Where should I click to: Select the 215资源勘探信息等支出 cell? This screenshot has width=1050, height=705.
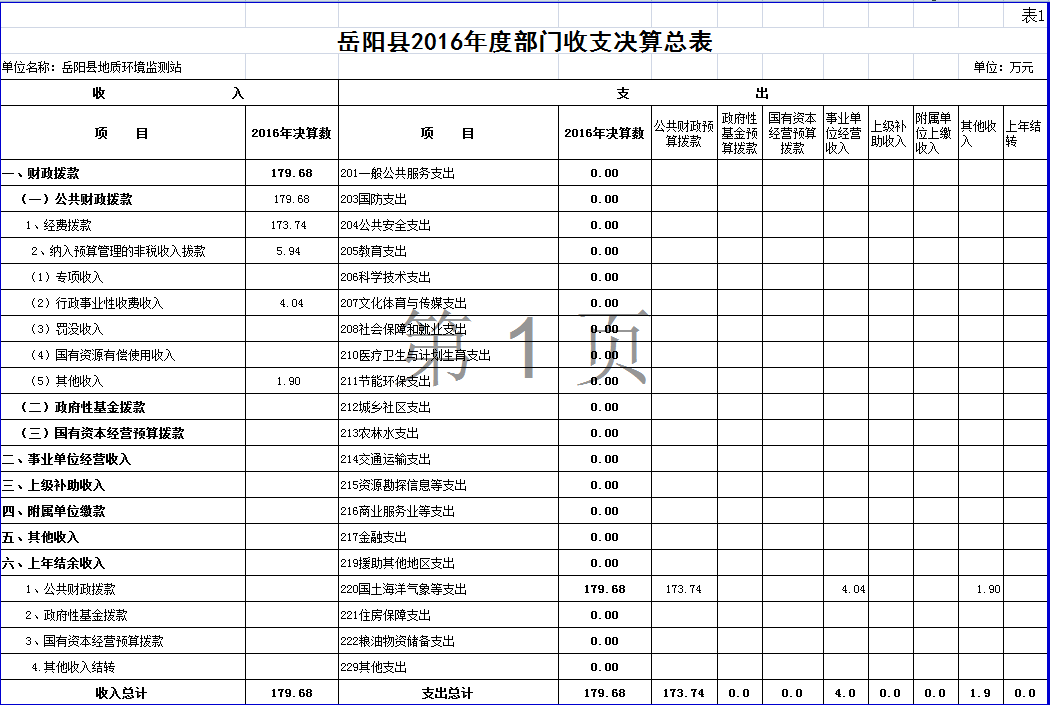[404, 485]
